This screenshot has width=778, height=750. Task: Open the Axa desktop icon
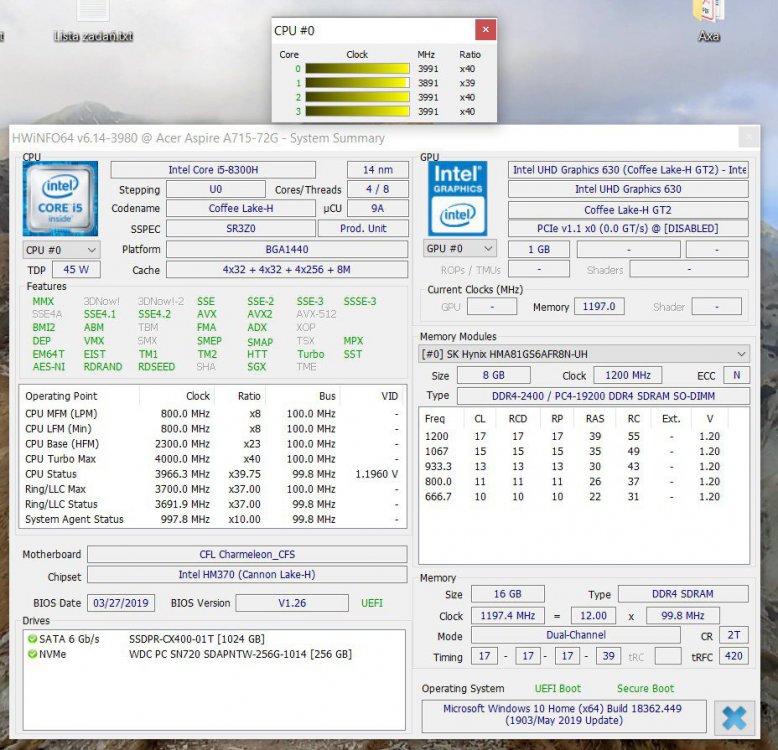point(709,22)
